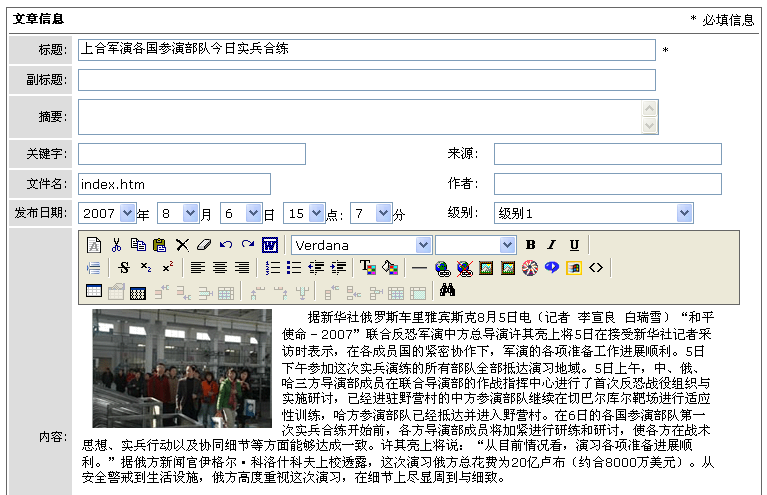Image resolution: width=767 pixels, height=495 pixels.
Task: Toggle bold formatting
Action: [x=530, y=245]
